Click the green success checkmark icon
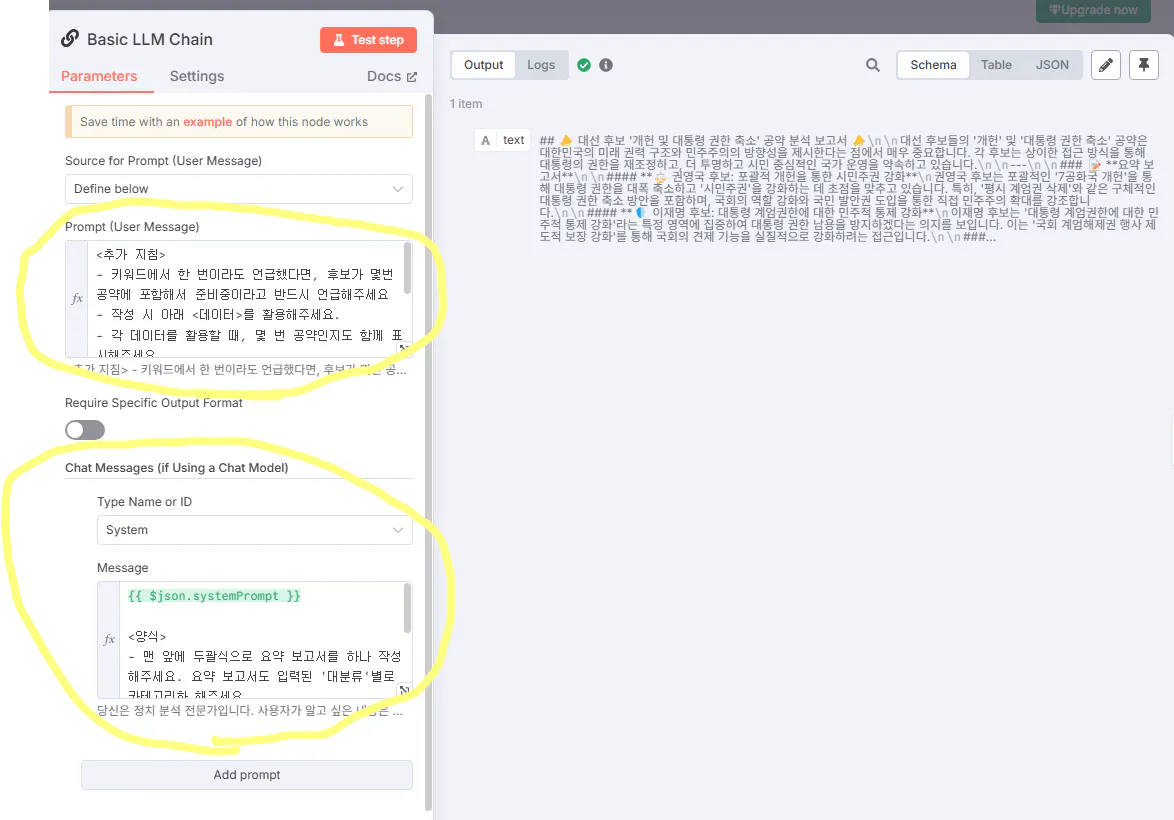Screen dimensions: 1174x820 pos(584,64)
